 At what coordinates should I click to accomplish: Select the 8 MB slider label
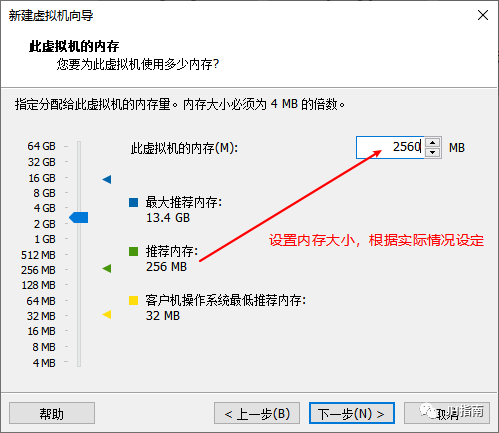(44, 347)
